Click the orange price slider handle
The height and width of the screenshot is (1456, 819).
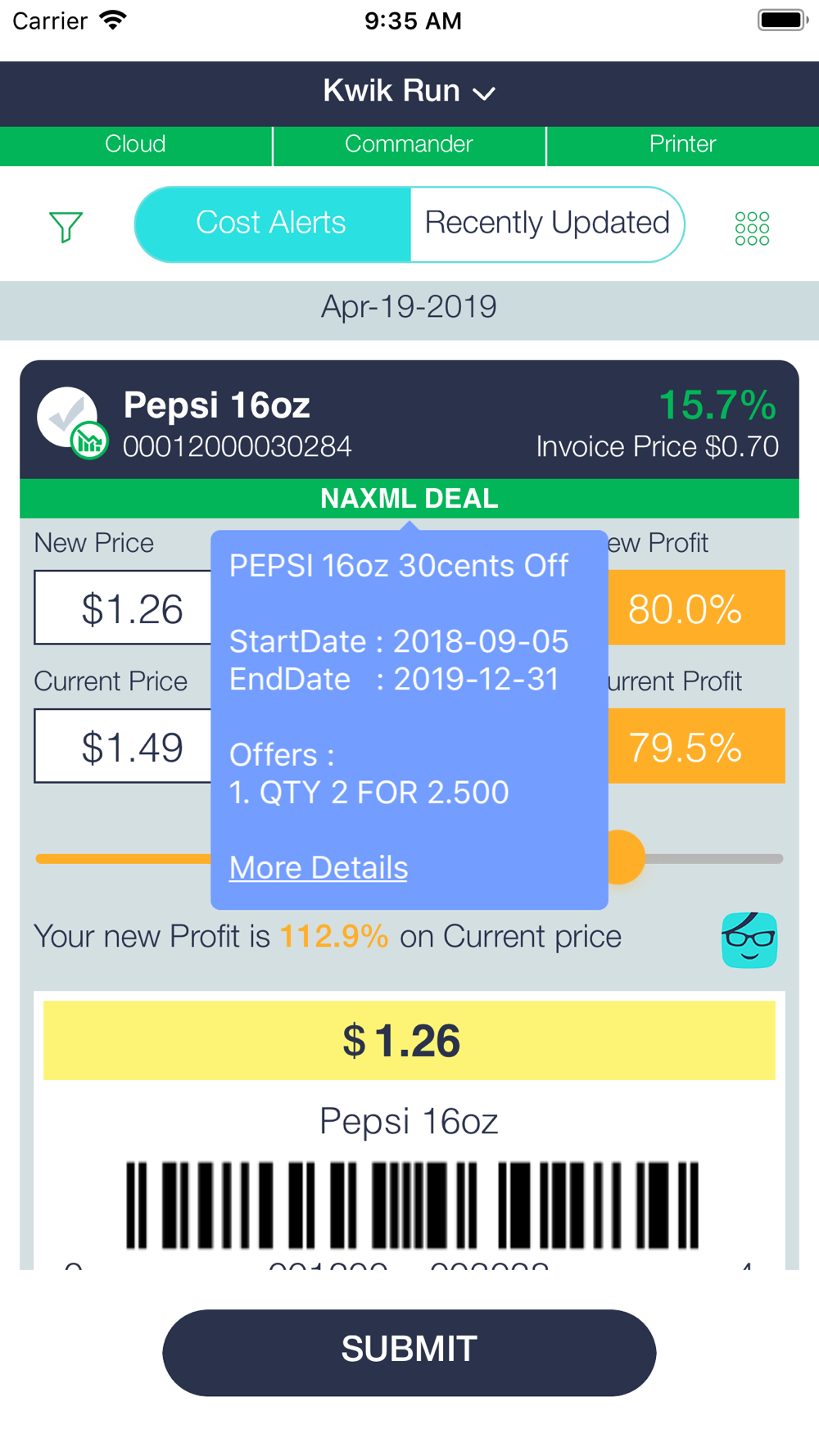point(622,857)
